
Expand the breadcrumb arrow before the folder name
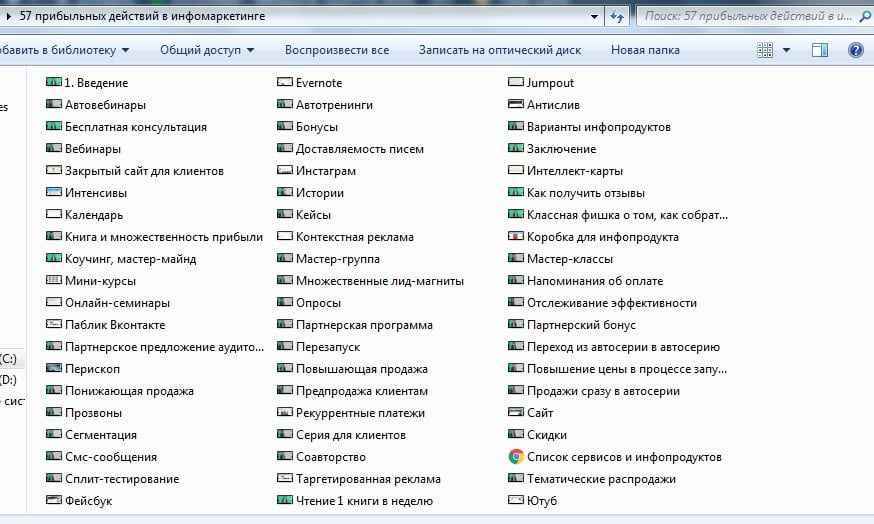coord(8,16)
